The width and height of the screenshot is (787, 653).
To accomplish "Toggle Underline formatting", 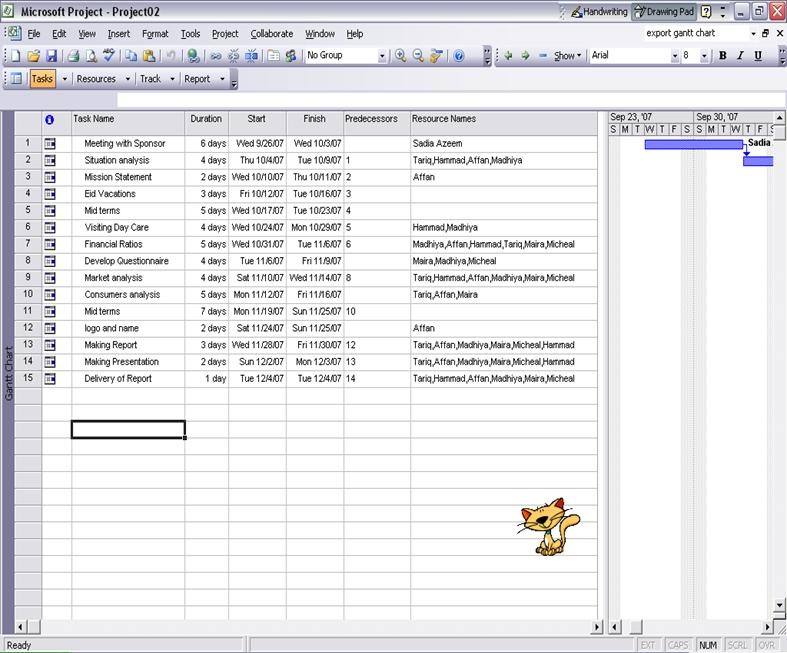I will click(758, 56).
